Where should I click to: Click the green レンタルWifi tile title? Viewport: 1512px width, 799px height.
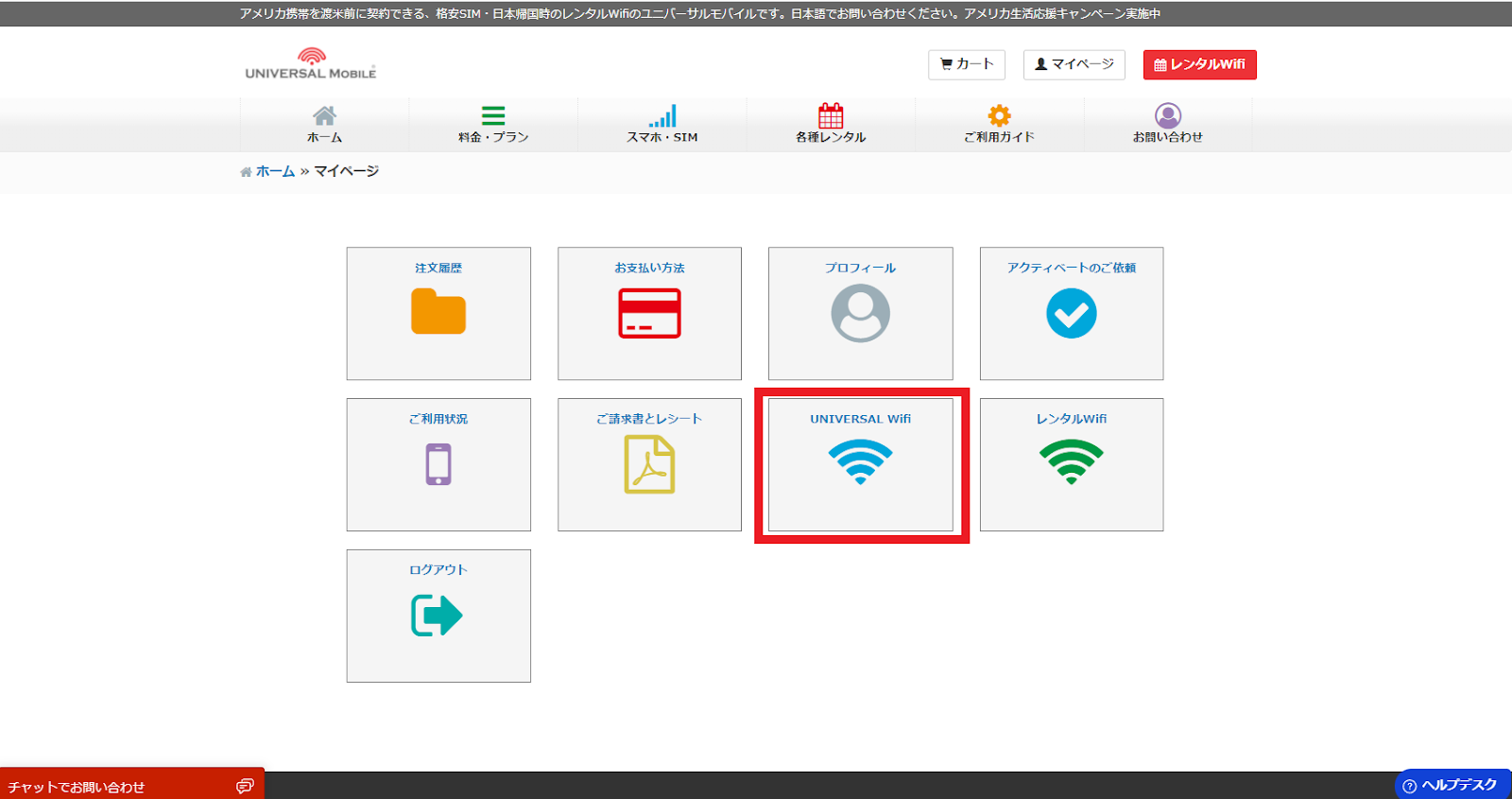(x=1072, y=419)
